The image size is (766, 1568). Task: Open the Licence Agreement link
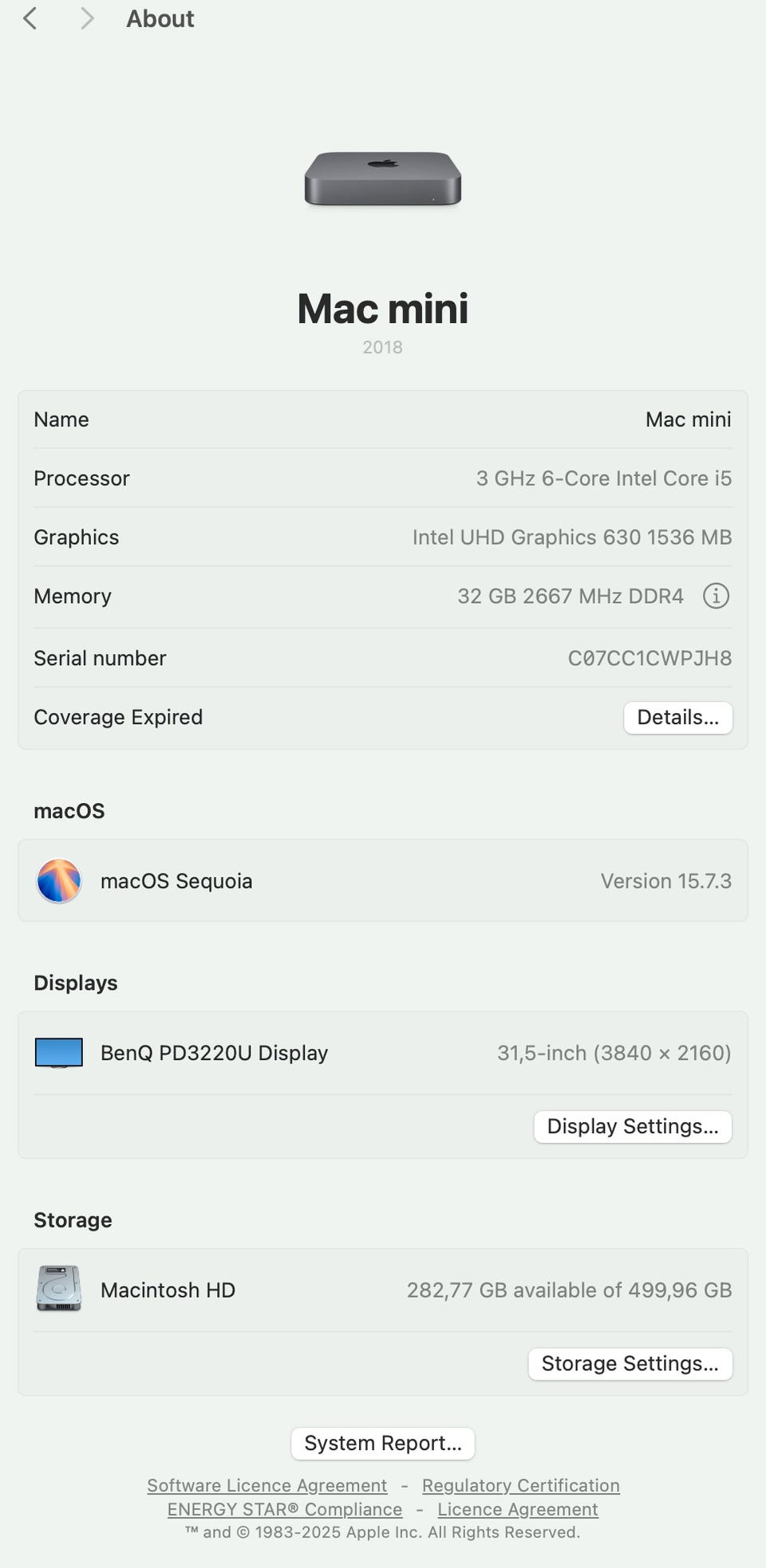pyautogui.click(x=517, y=1509)
